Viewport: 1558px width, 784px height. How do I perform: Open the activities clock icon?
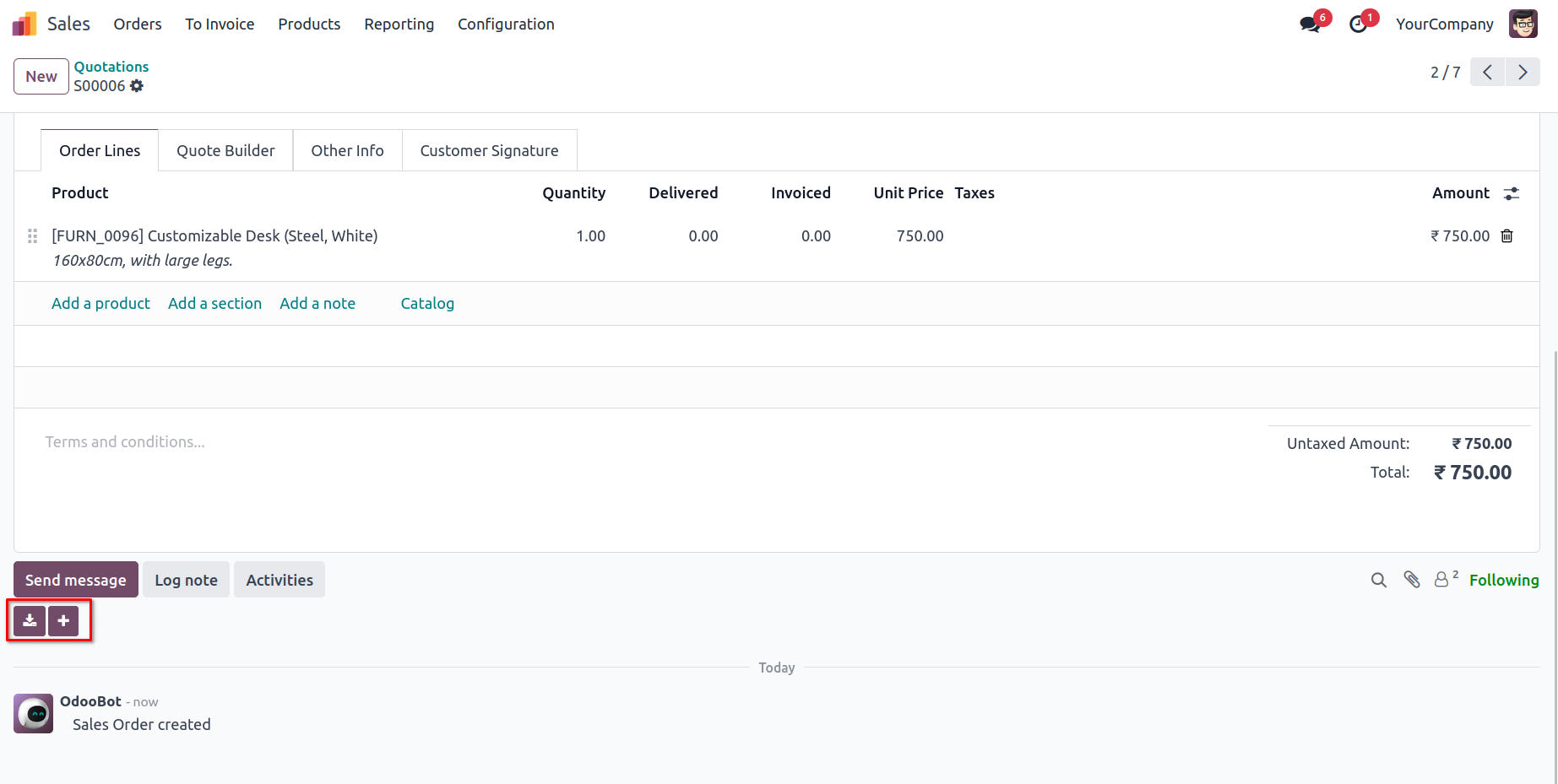click(1358, 24)
